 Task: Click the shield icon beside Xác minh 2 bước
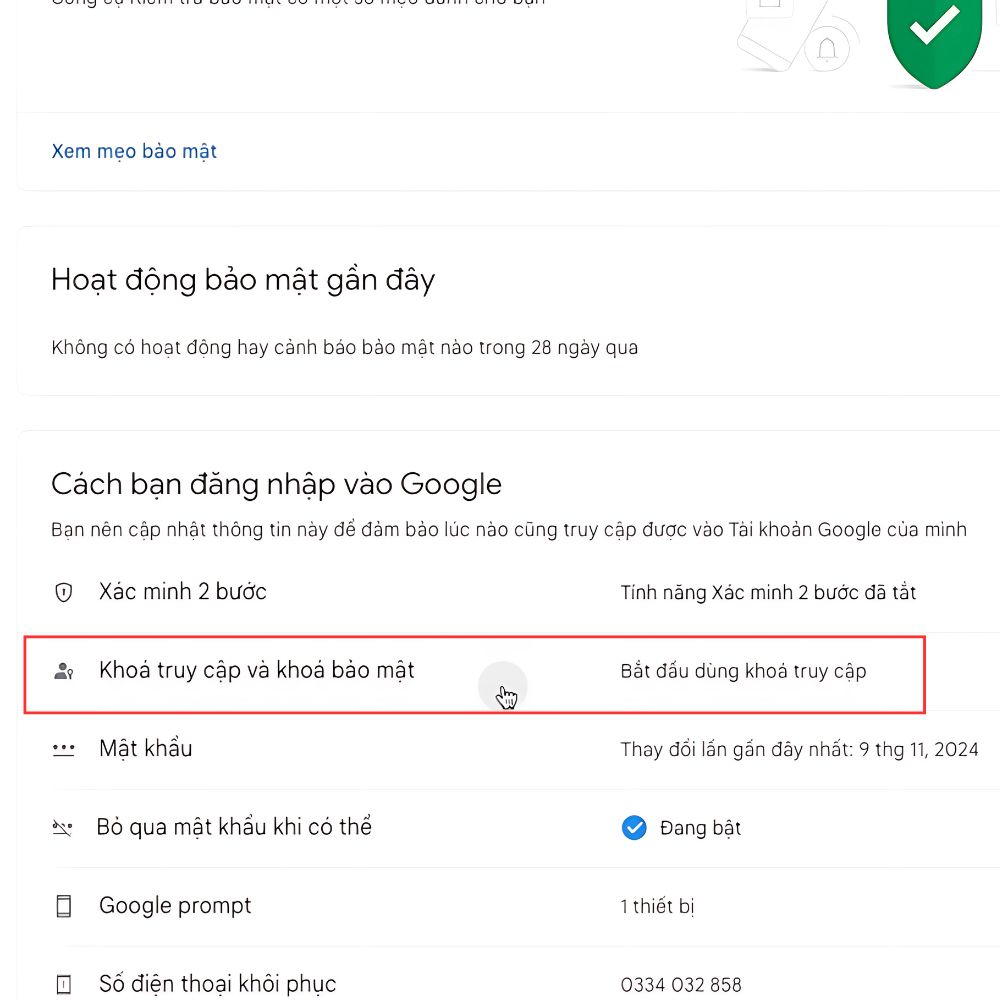click(x=64, y=592)
